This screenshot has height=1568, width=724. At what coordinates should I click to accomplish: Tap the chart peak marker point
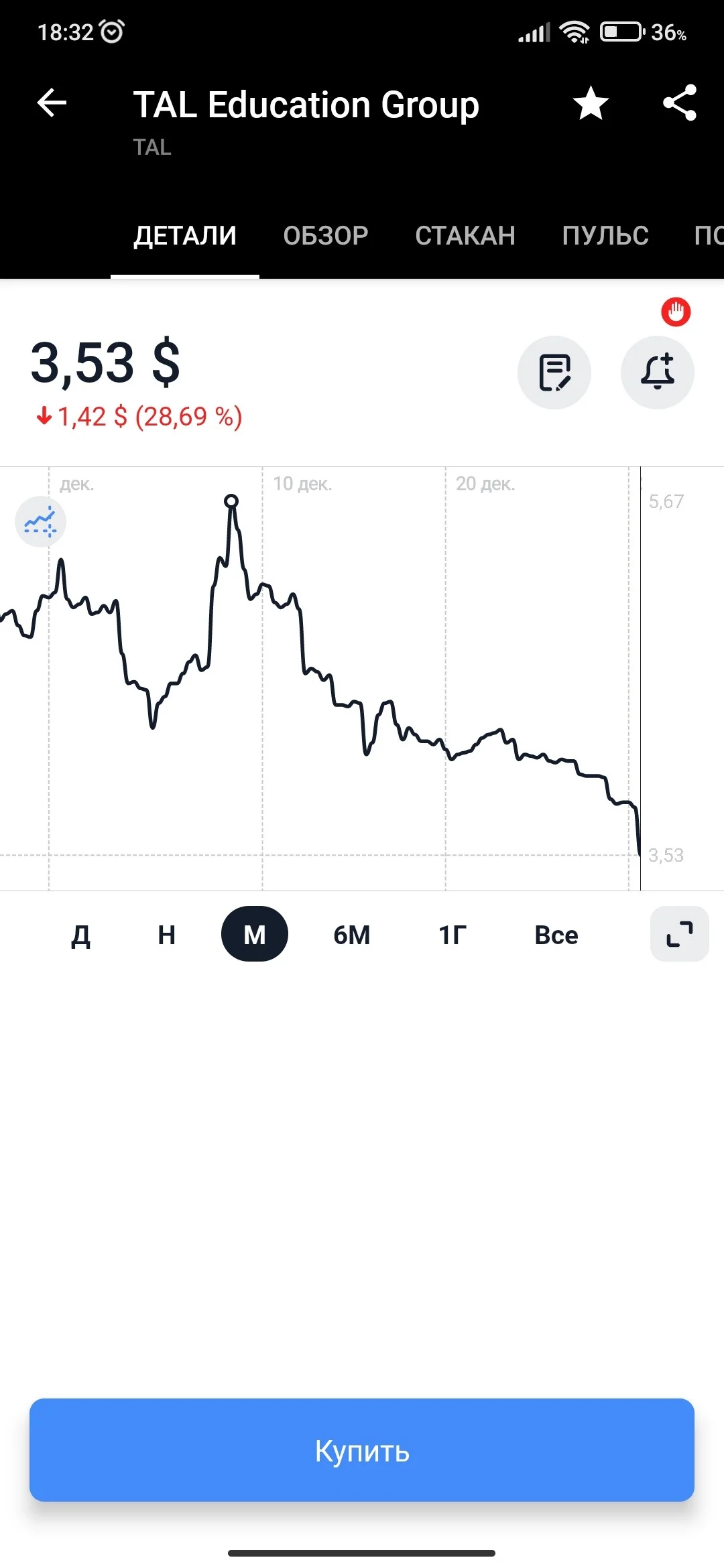[x=231, y=501]
